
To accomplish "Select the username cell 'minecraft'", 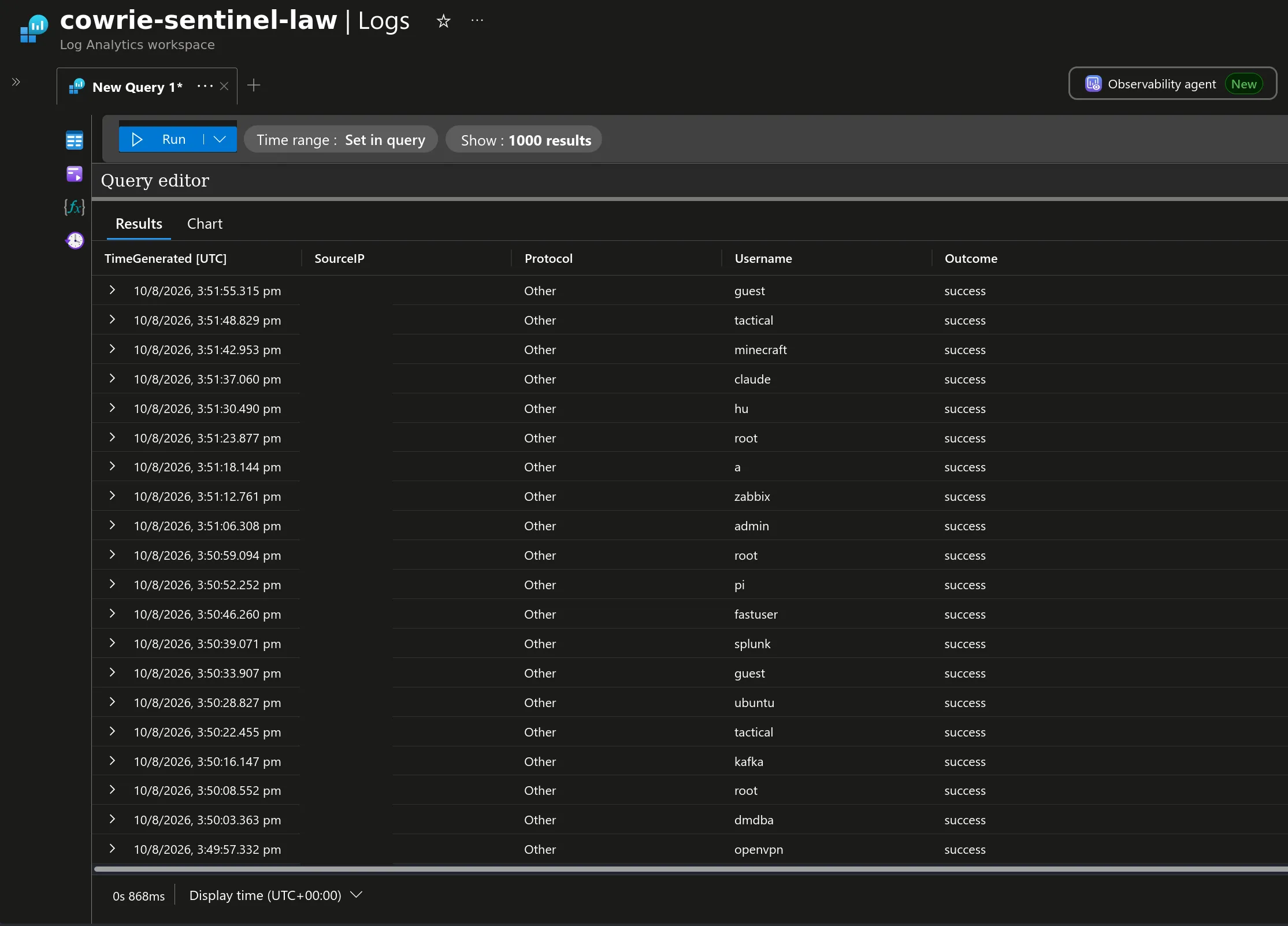I will point(760,350).
